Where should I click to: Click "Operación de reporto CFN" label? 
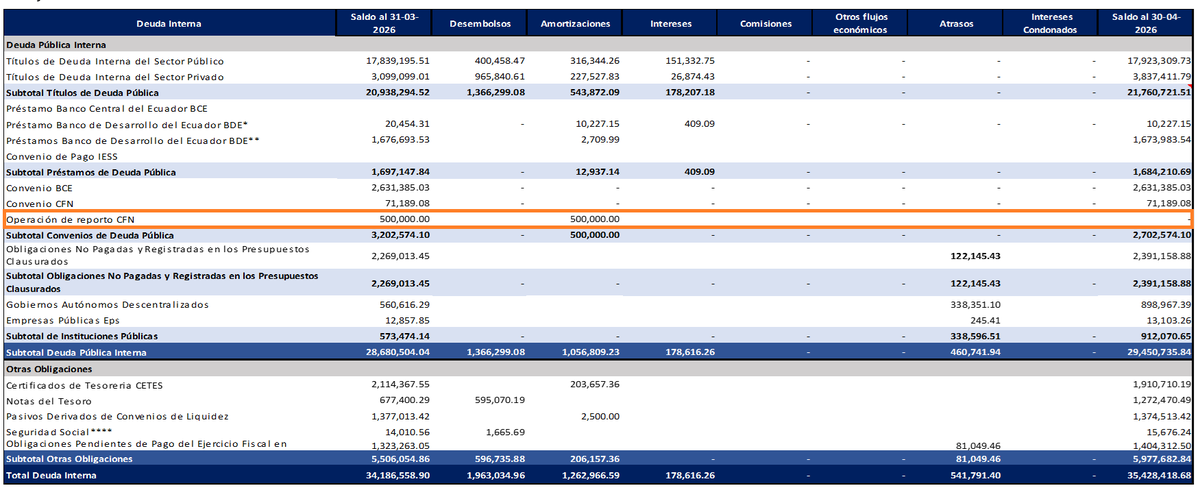69,219
